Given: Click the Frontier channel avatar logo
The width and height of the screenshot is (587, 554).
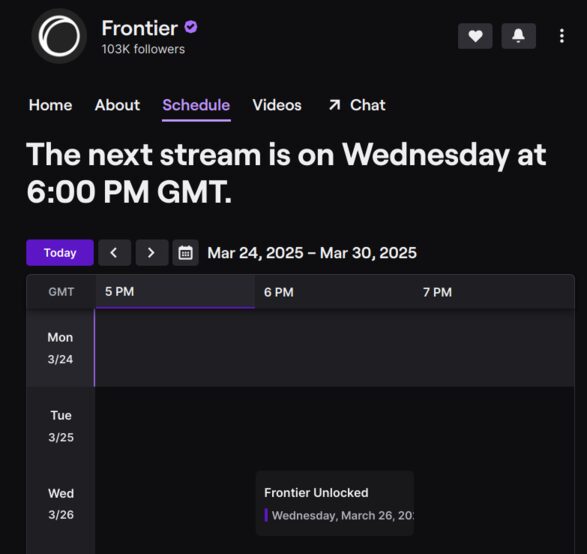Looking at the screenshot, I should click(x=59, y=36).
